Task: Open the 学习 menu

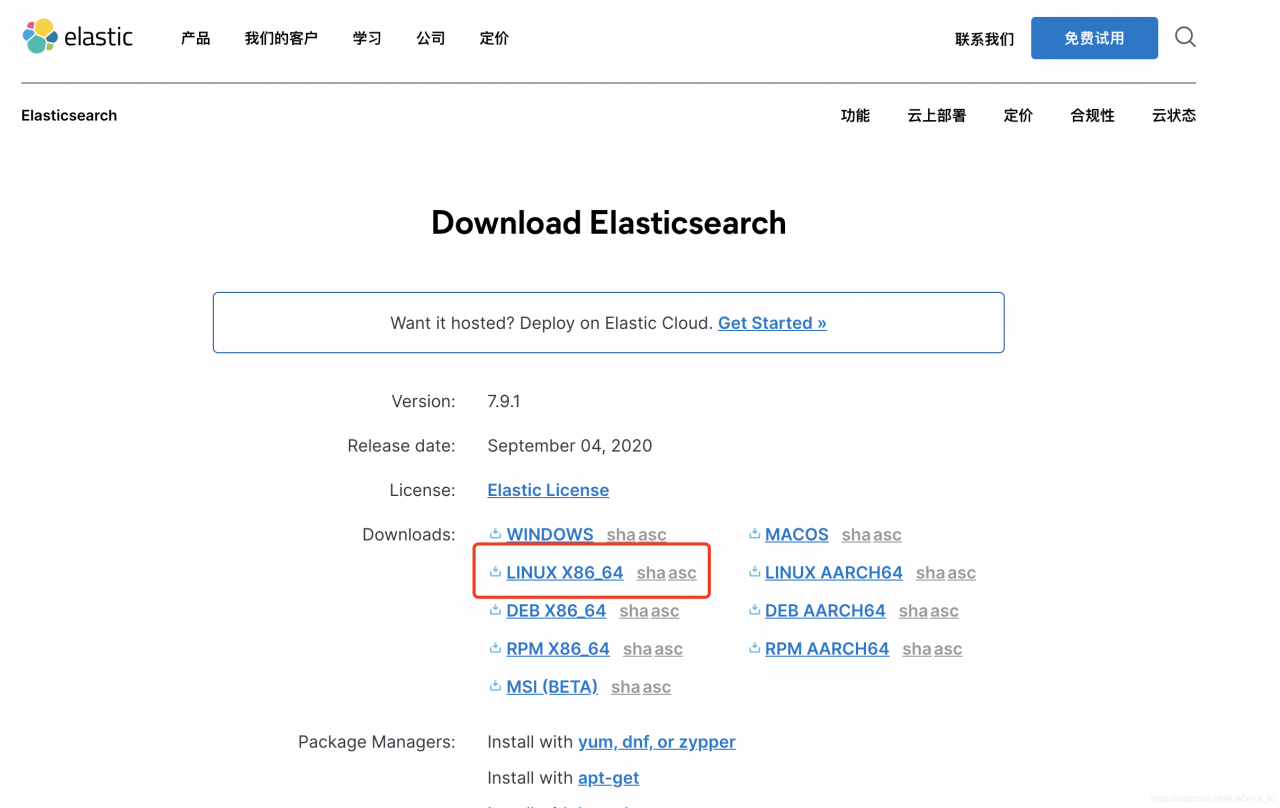Action: pyautogui.click(x=367, y=38)
